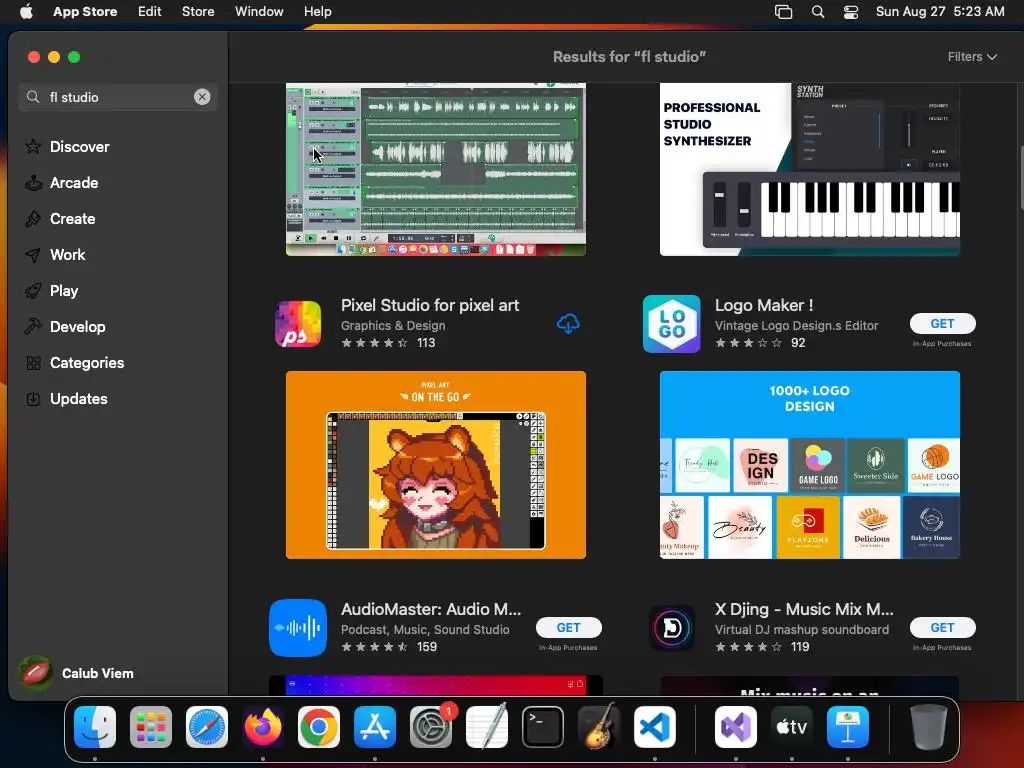
Task: Launch Safari from the Dock
Action: pos(207,727)
